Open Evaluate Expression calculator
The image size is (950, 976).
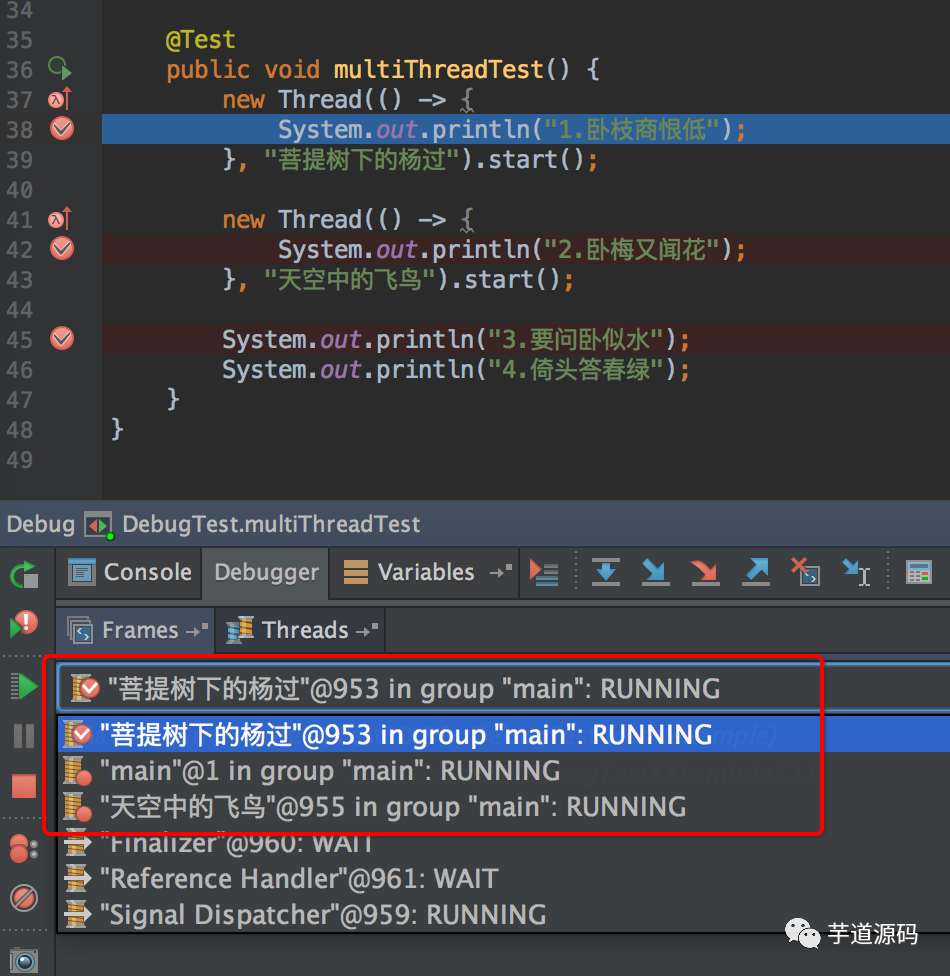(918, 572)
